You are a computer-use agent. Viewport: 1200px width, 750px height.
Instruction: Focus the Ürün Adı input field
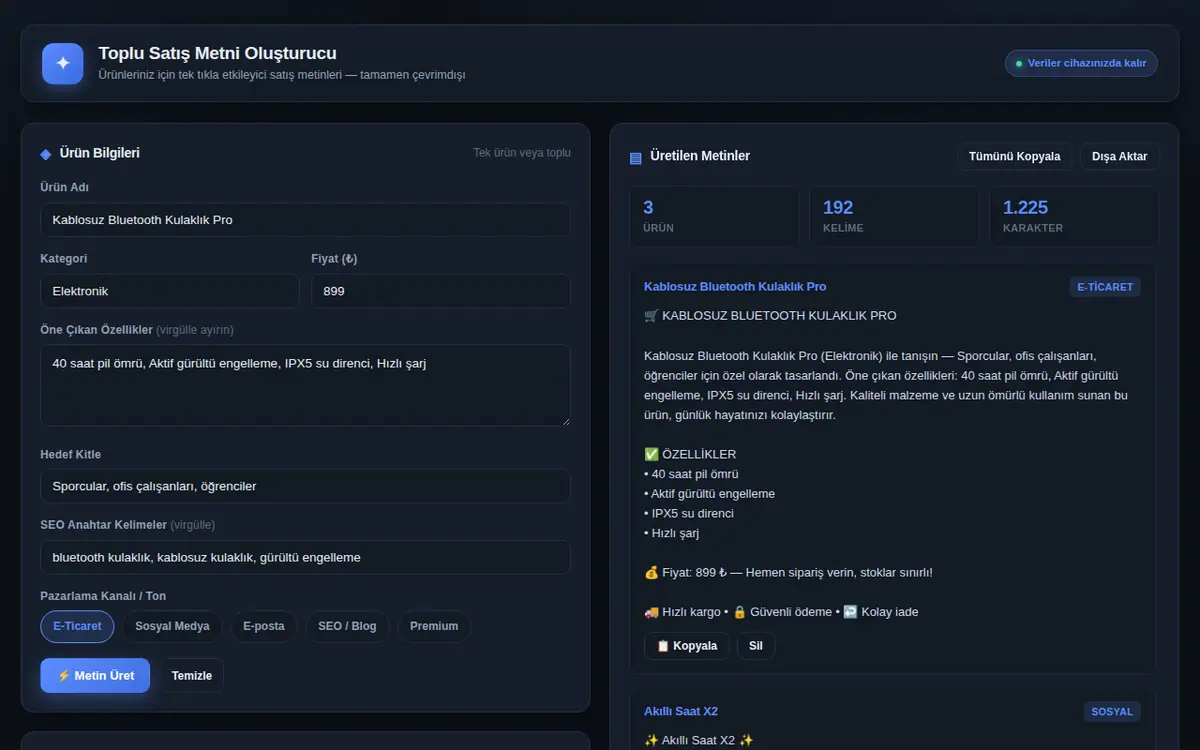coord(305,220)
